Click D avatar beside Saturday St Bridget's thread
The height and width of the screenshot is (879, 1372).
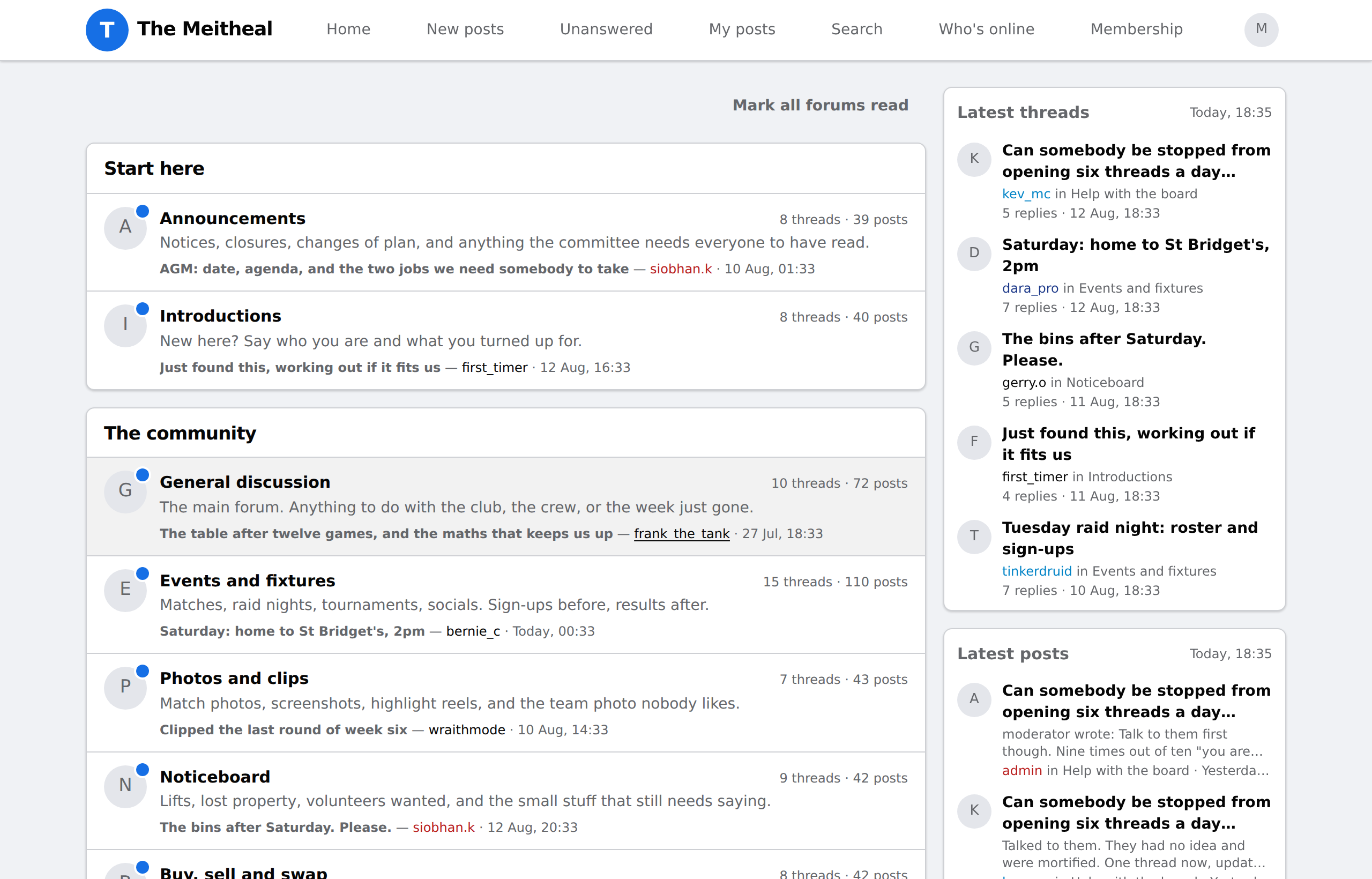[974, 254]
